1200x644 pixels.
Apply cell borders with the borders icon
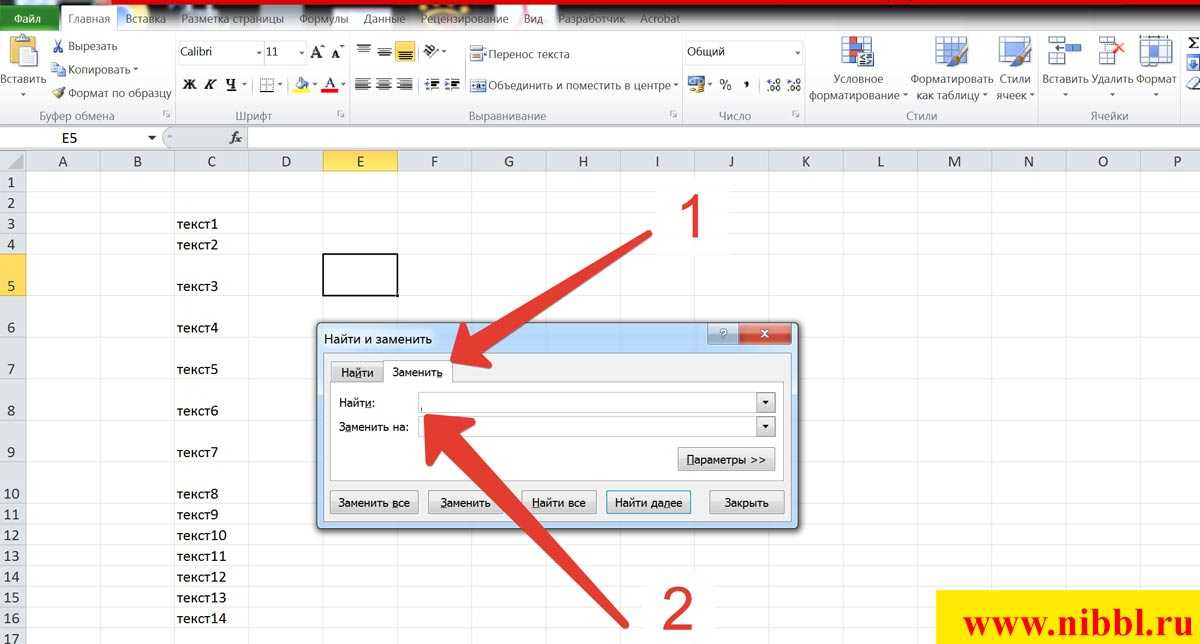[x=266, y=85]
